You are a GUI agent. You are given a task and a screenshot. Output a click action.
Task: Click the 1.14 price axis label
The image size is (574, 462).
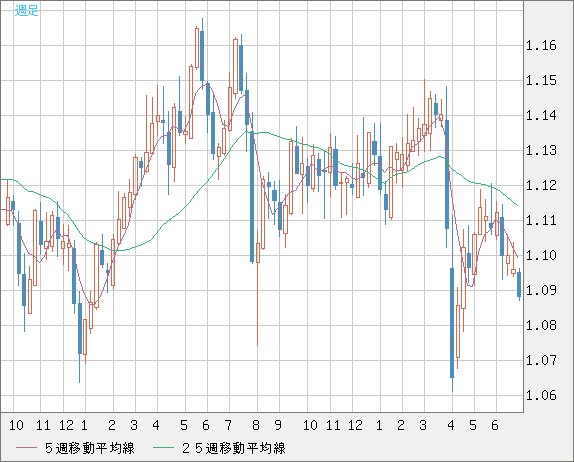click(541, 116)
